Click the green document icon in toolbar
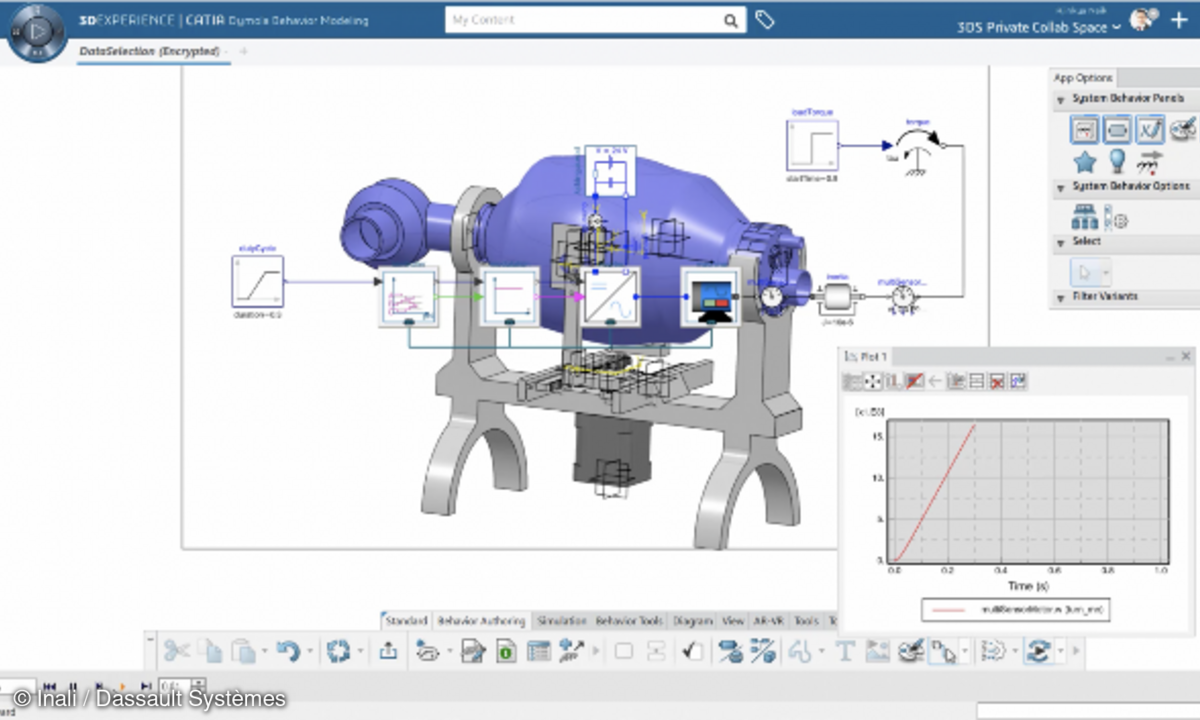Screen dimensions: 1200x720 [x=506, y=651]
